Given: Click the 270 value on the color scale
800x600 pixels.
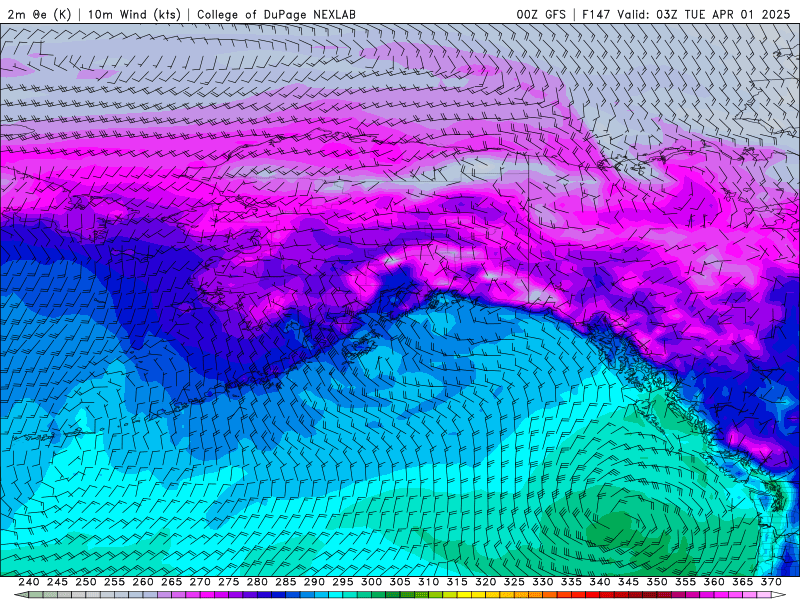Looking at the screenshot, I should [x=200, y=582].
